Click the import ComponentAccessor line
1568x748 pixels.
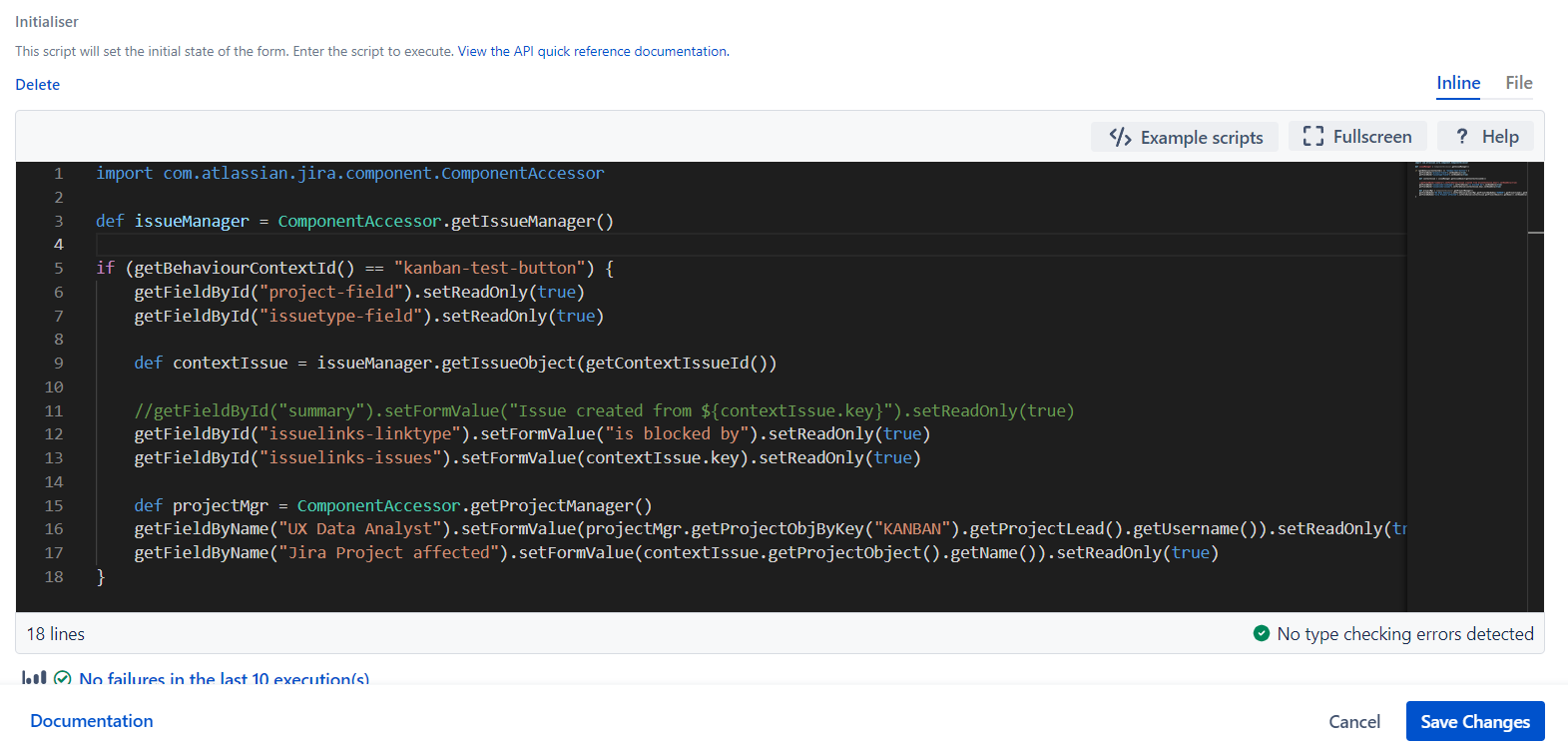click(349, 174)
